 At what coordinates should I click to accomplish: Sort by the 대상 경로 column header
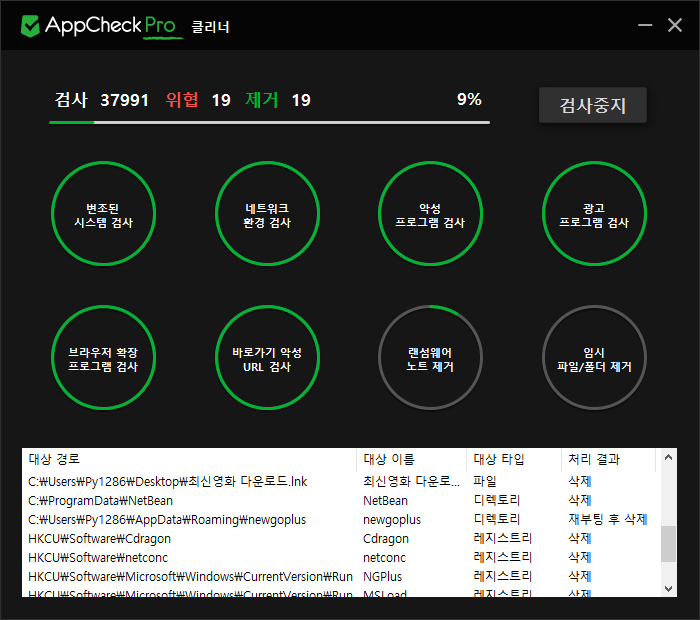coord(189,459)
